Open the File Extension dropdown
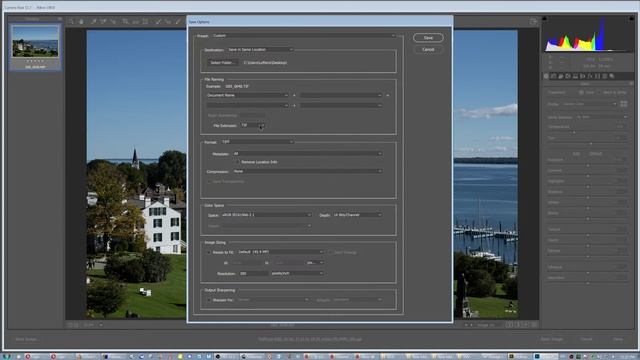 (253, 125)
